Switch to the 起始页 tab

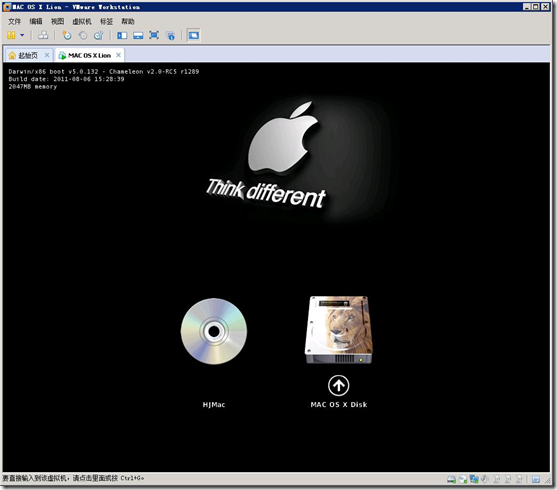pos(28,55)
